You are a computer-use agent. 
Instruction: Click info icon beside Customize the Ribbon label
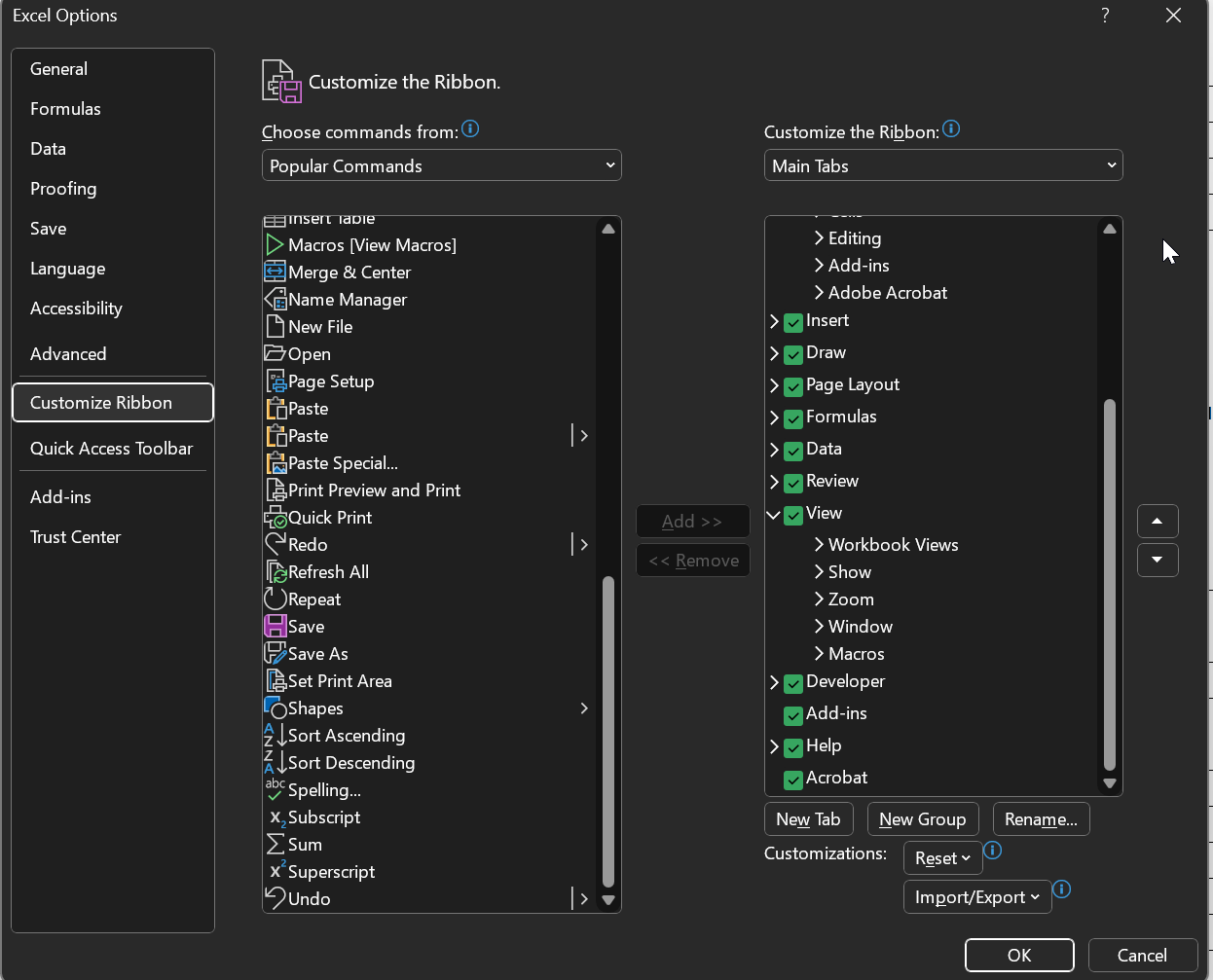[x=951, y=128]
